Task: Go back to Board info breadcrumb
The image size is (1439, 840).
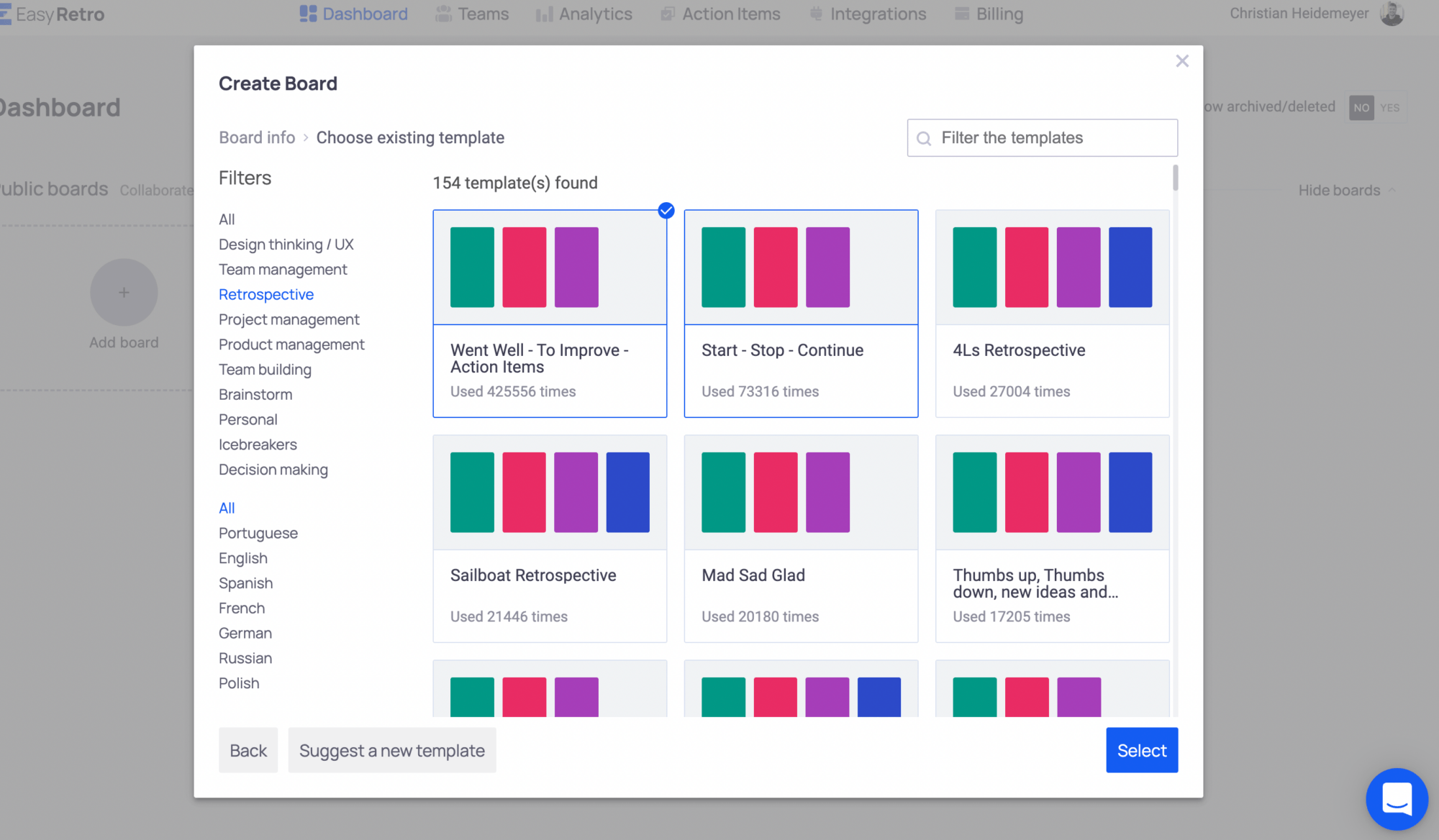Action: 257,137
